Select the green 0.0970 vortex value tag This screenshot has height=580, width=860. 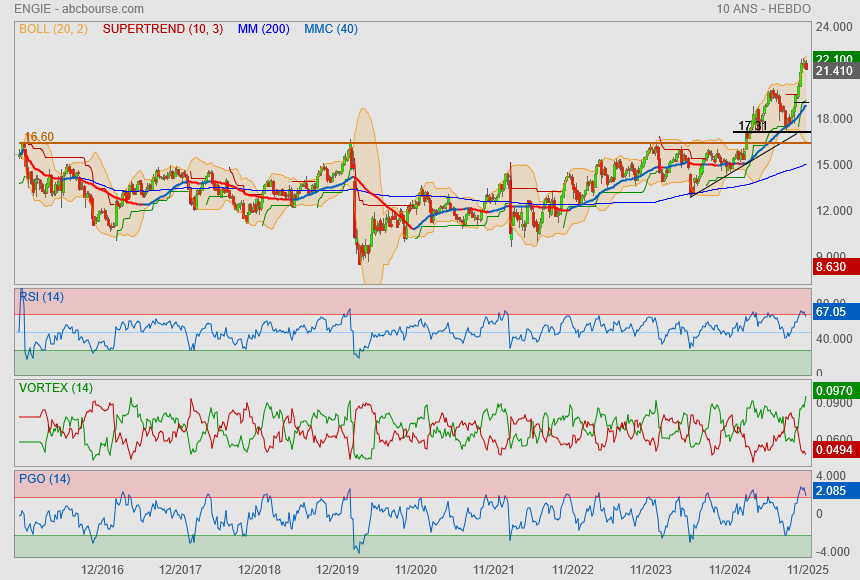pos(834,389)
